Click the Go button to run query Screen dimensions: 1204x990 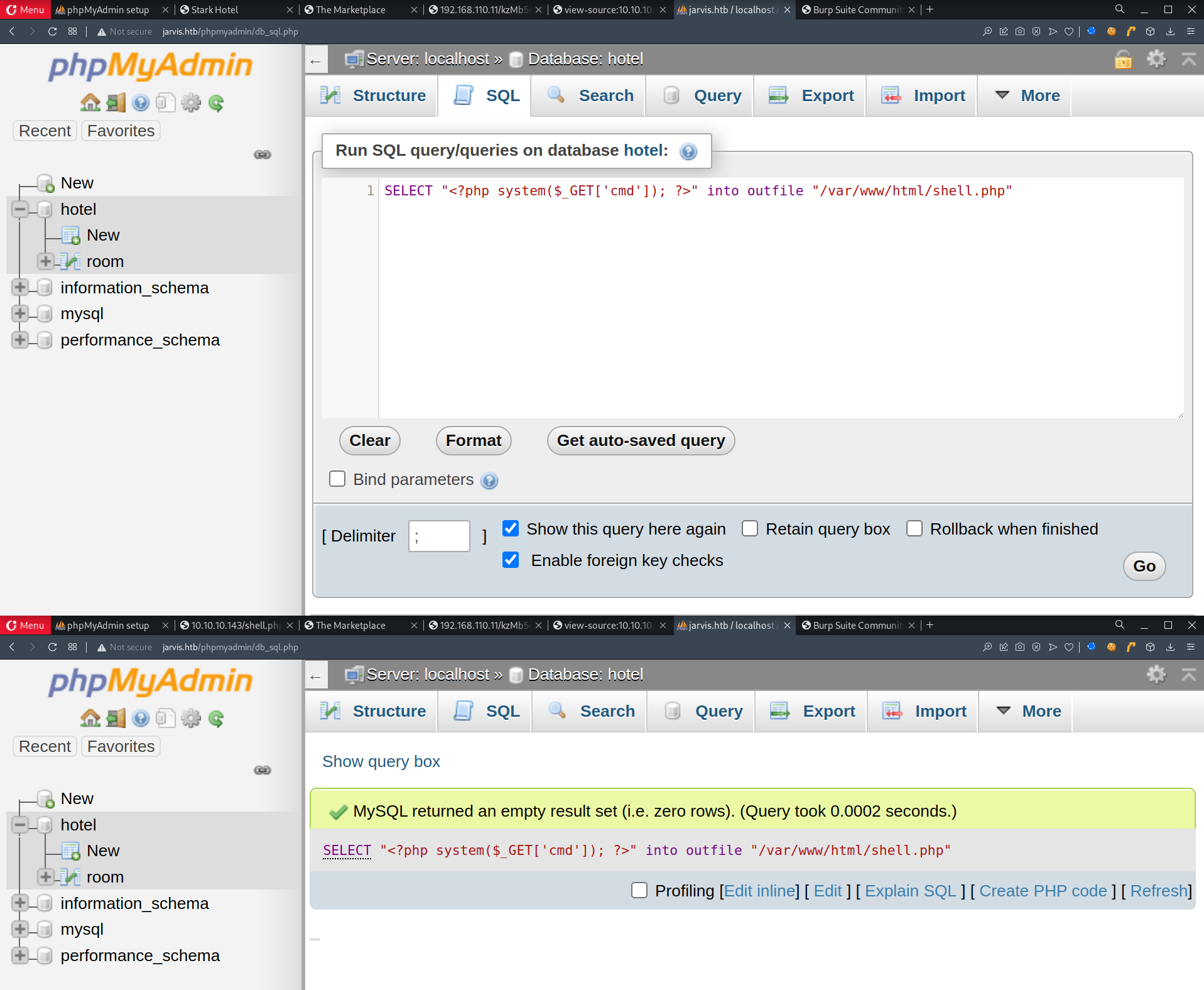pos(1144,566)
